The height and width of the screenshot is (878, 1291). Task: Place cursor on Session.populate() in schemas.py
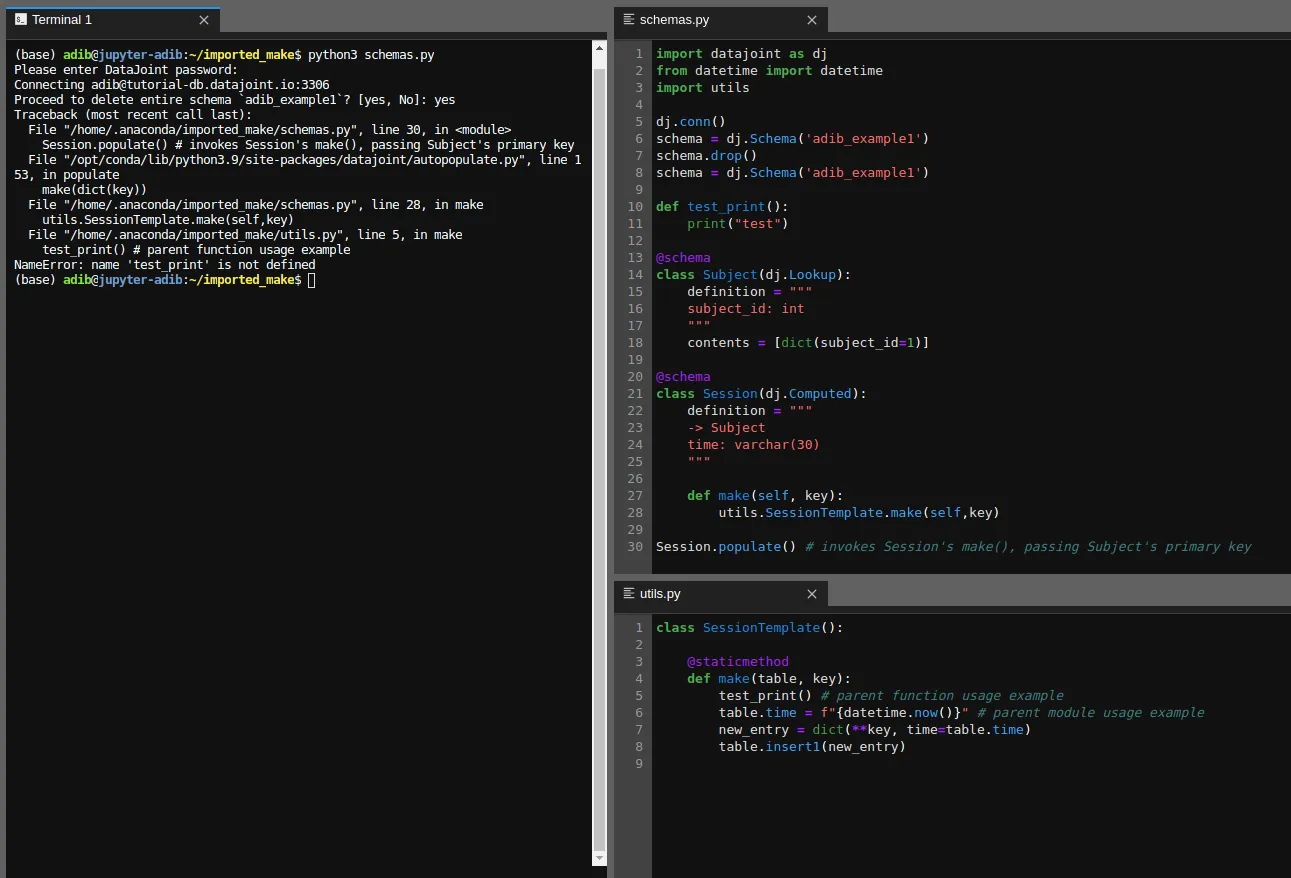point(725,547)
